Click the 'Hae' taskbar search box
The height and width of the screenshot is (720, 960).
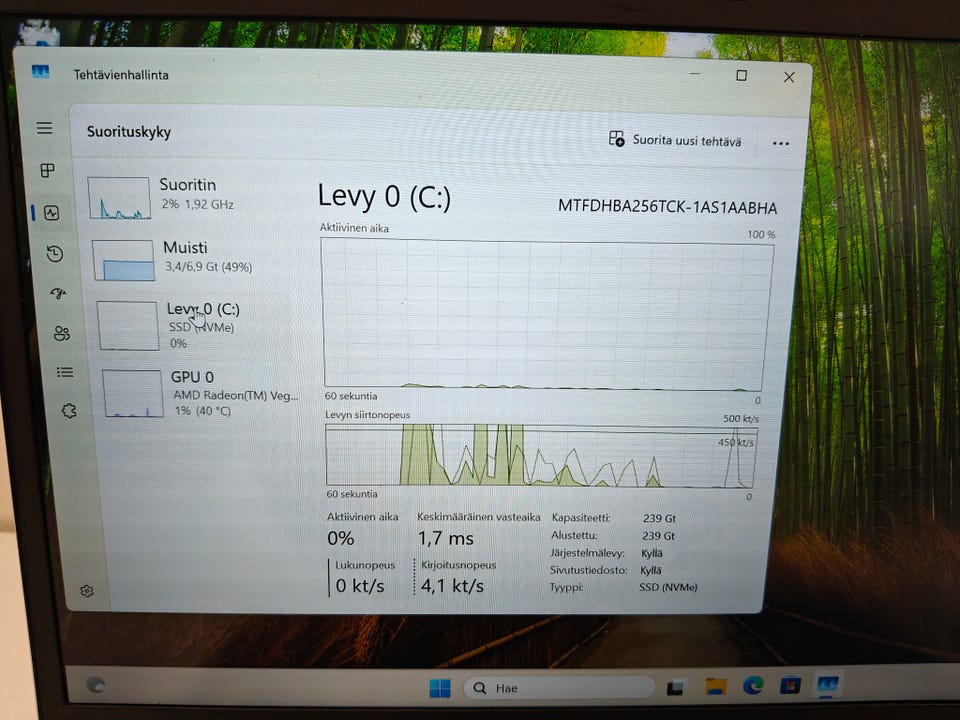click(560, 688)
